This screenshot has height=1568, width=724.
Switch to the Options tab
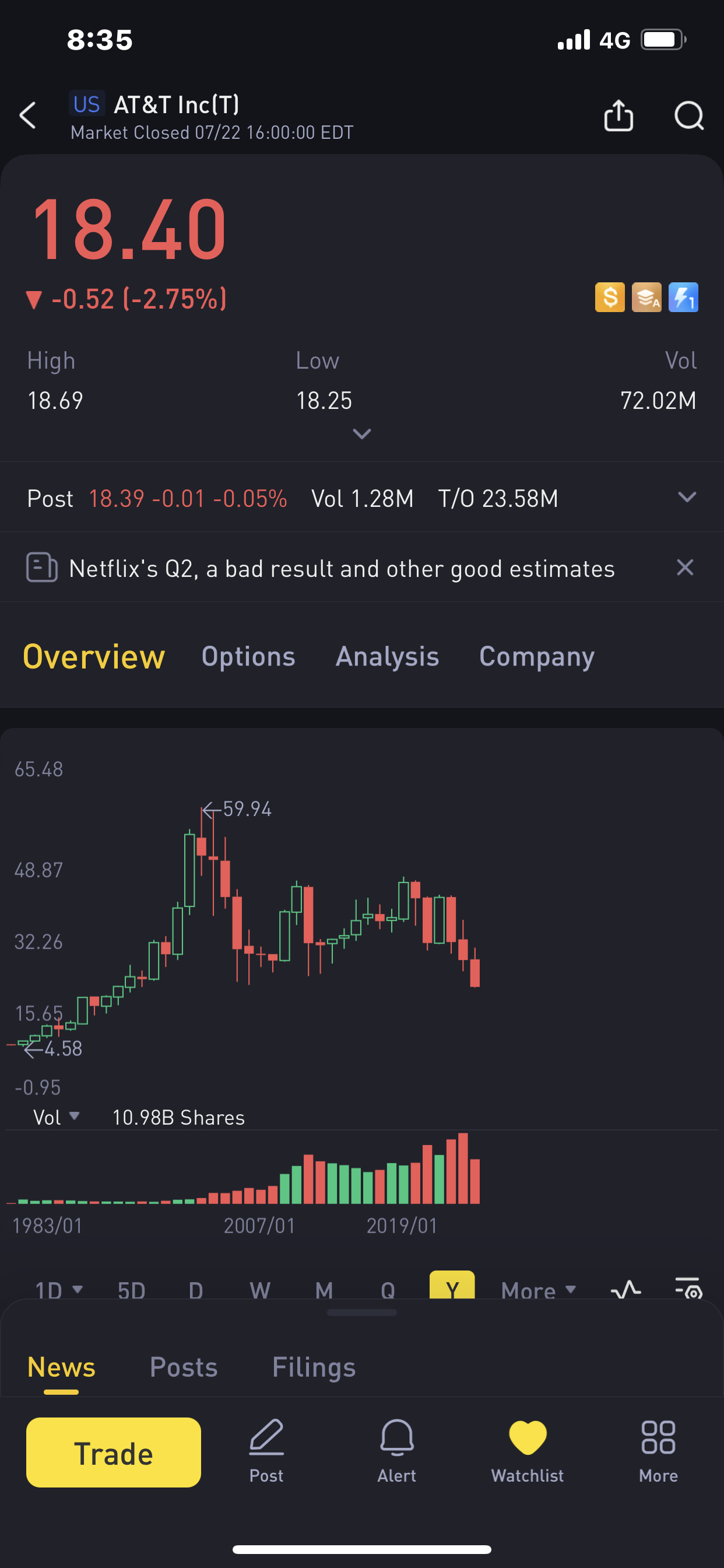(x=248, y=656)
